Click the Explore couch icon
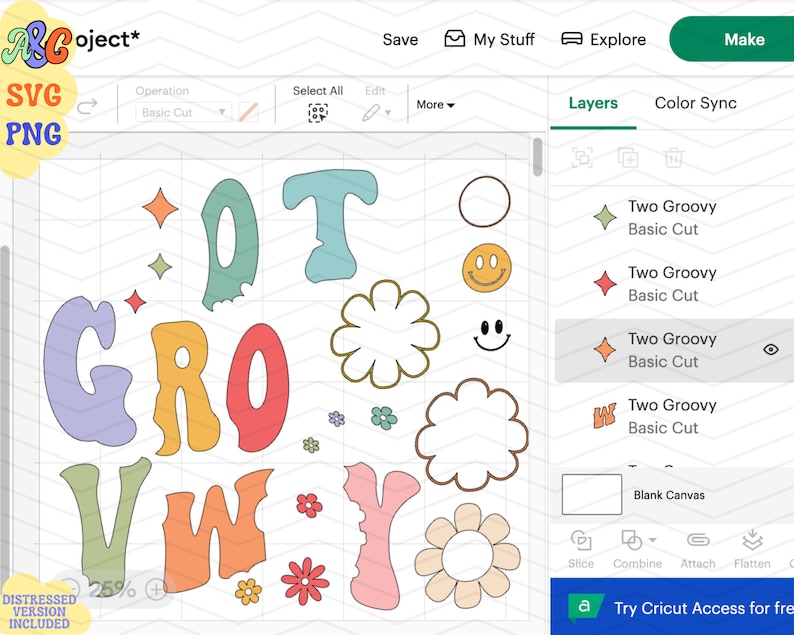 pos(572,38)
